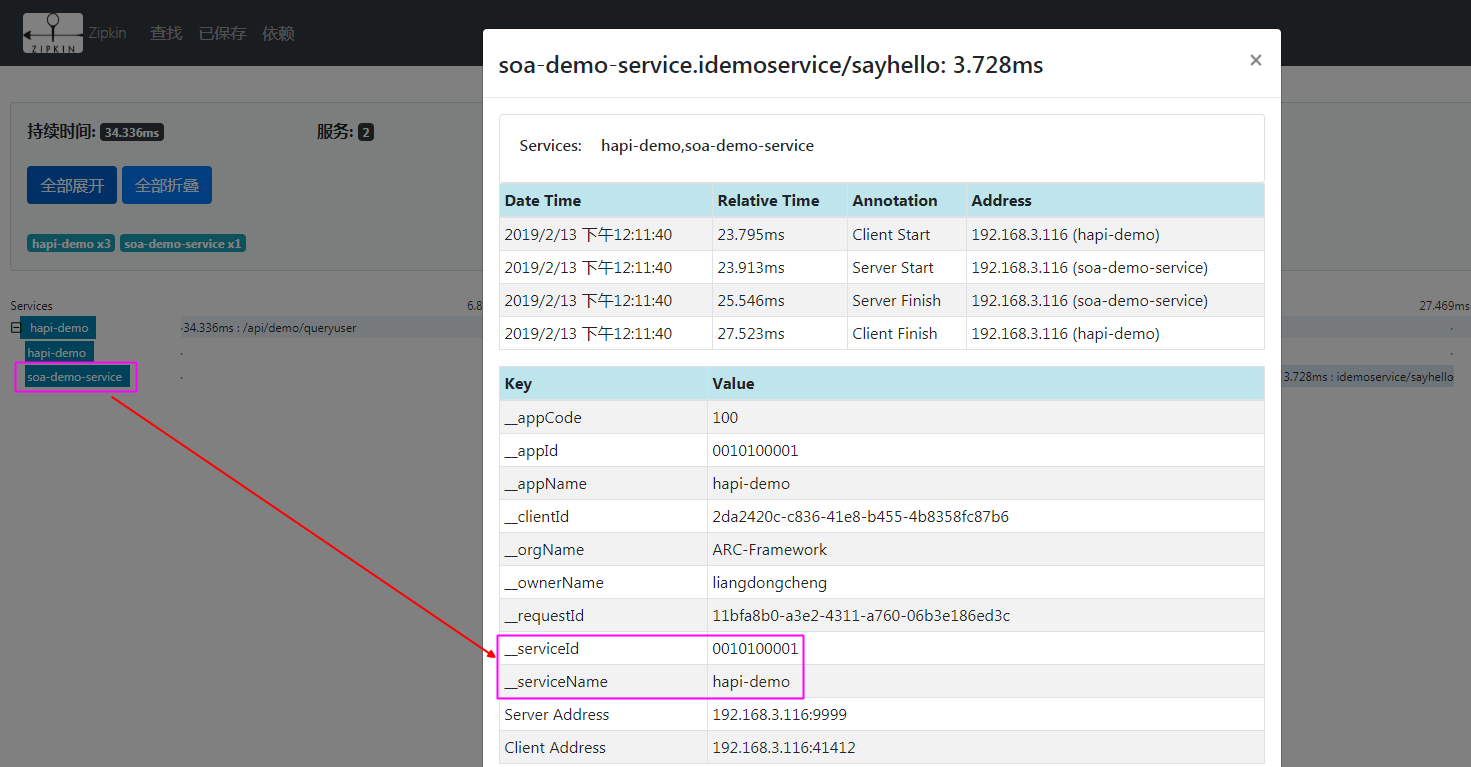Click the Key column header
The height and width of the screenshot is (767, 1471).
pos(603,384)
